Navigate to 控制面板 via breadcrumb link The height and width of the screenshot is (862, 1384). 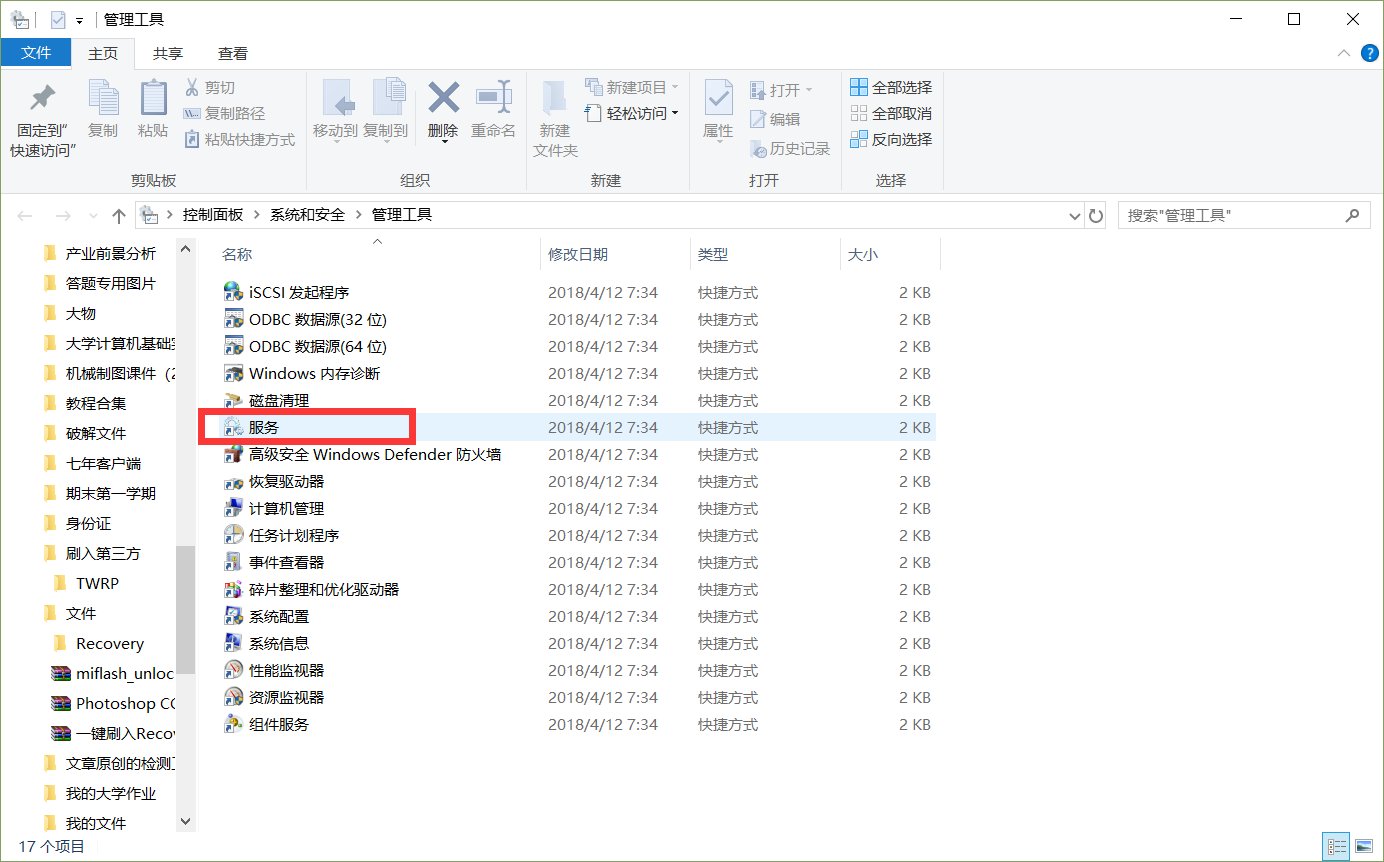213,214
